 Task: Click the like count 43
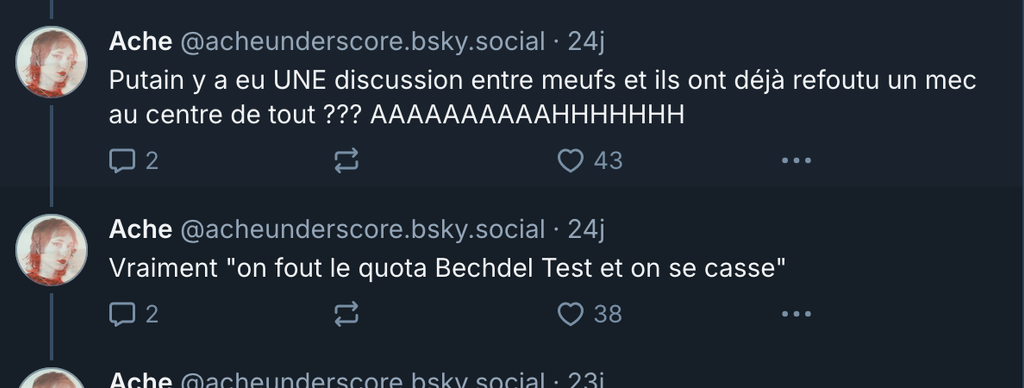[608, 161]
